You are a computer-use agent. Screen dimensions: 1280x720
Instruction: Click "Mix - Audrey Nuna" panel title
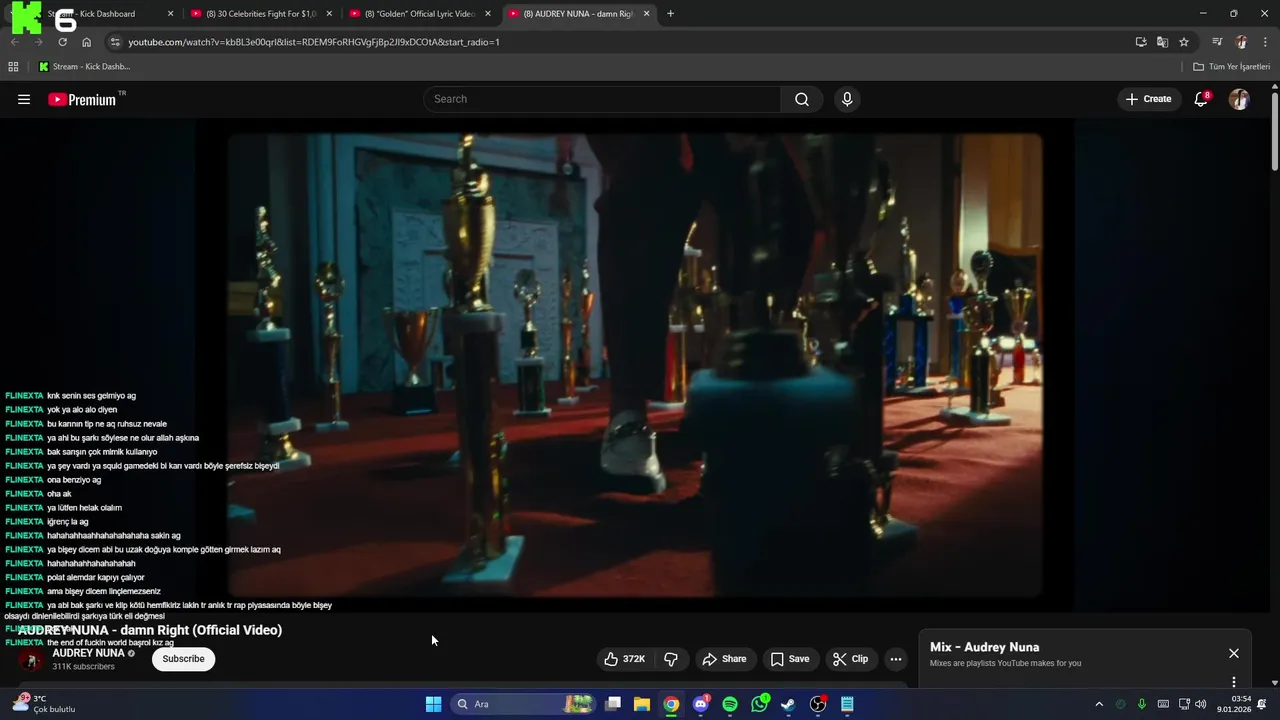(x=984, y=647)
